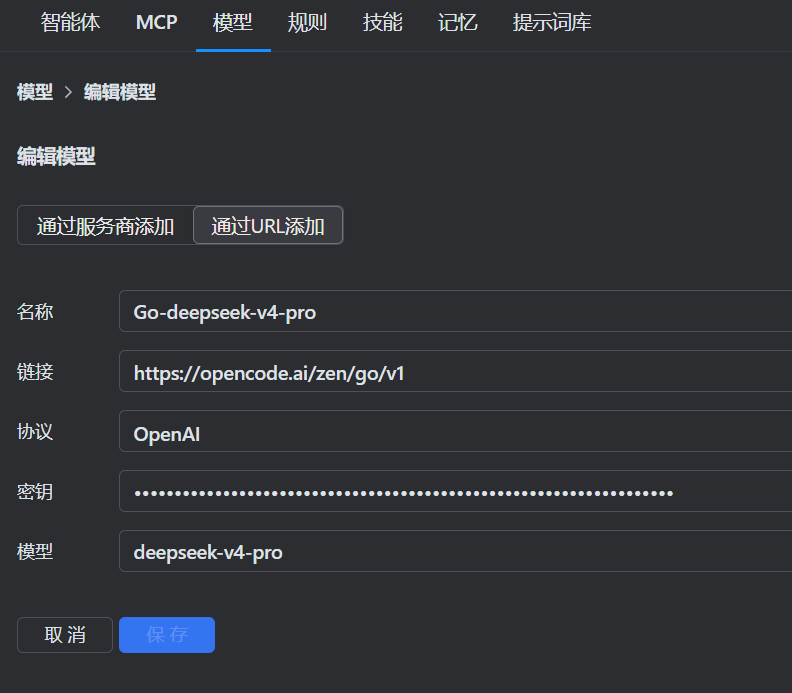Choose 通过服务商添加 option
792x693 pixels.
[106, 226]
